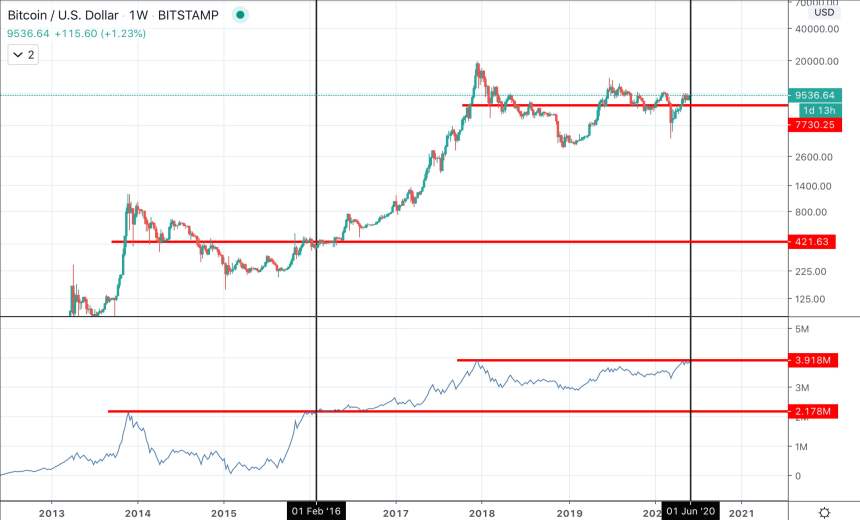Change the 1W timeframe label
The image size is (860, 520).
139,15
